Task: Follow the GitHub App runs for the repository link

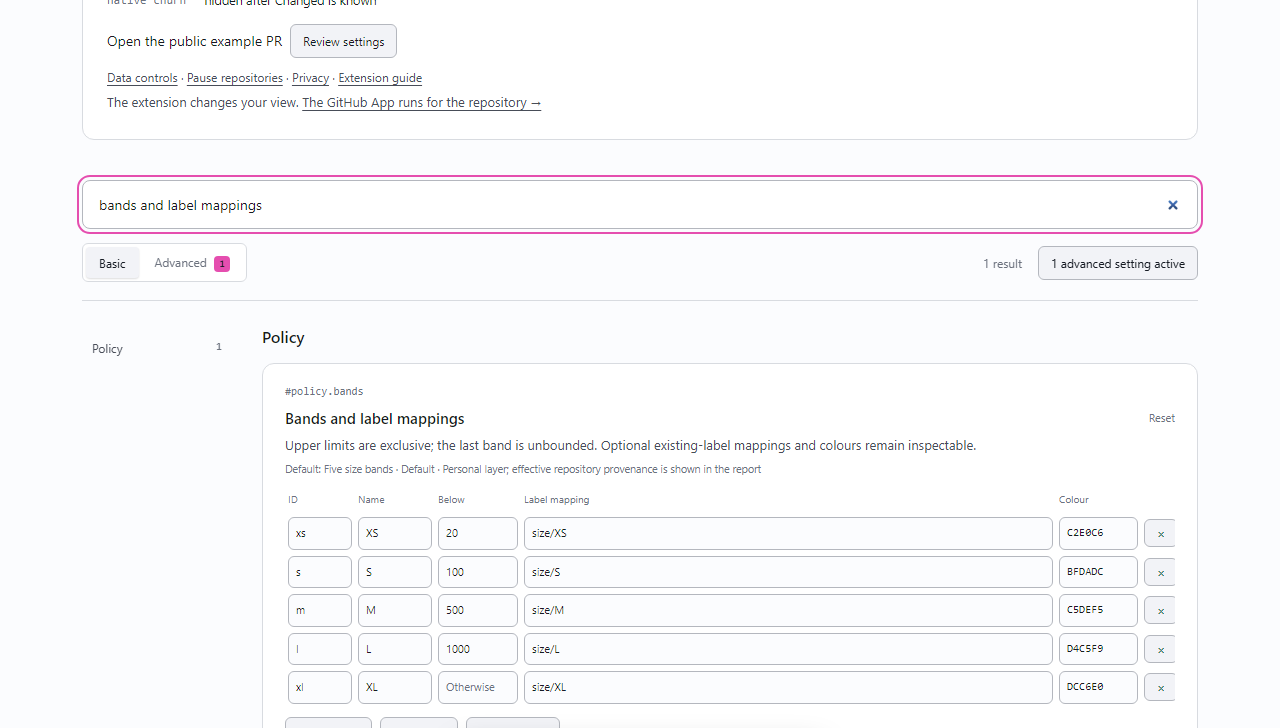Action: coord(422,102)
